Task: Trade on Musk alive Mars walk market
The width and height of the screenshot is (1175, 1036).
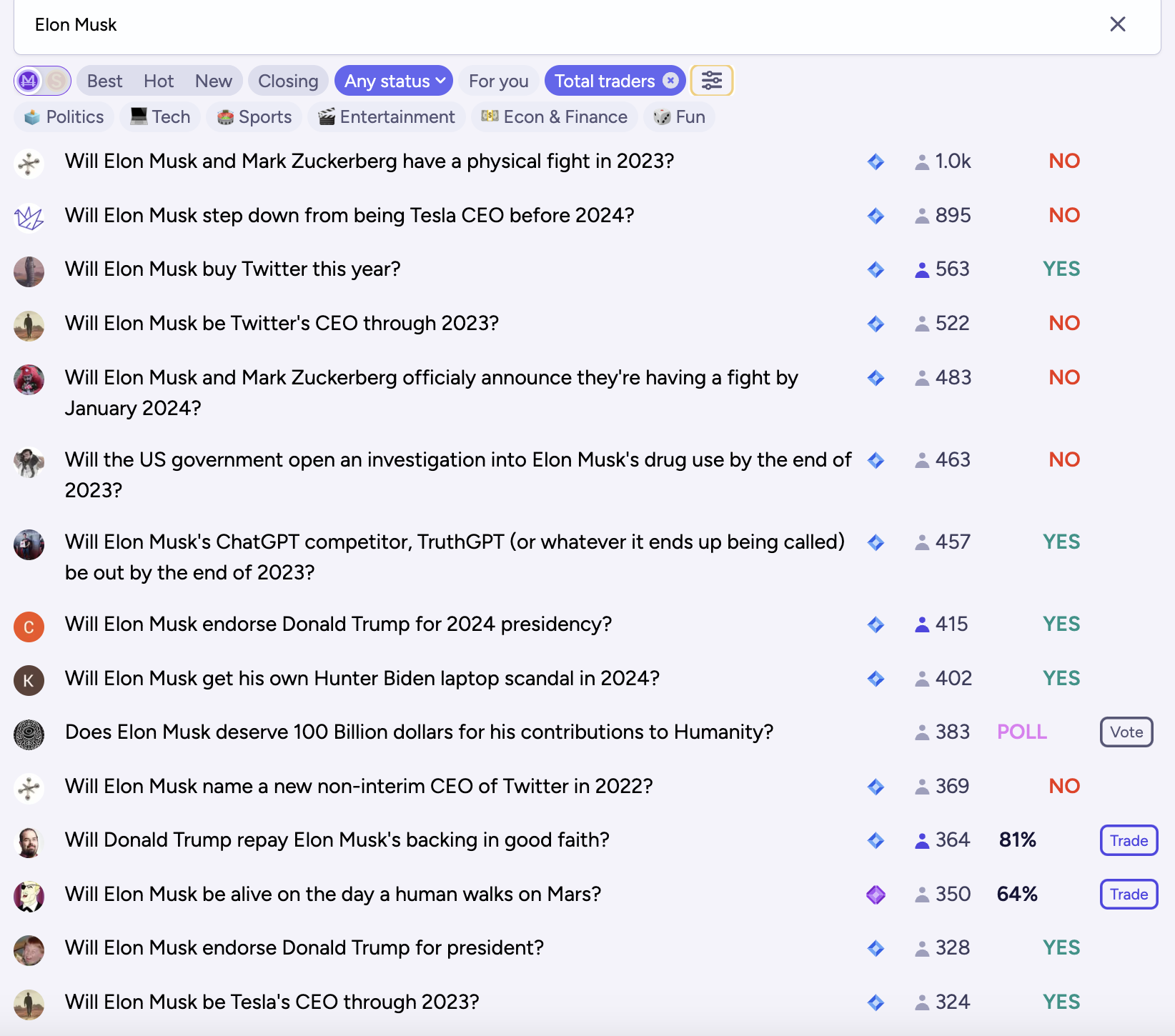Action: coord(1129,894)
